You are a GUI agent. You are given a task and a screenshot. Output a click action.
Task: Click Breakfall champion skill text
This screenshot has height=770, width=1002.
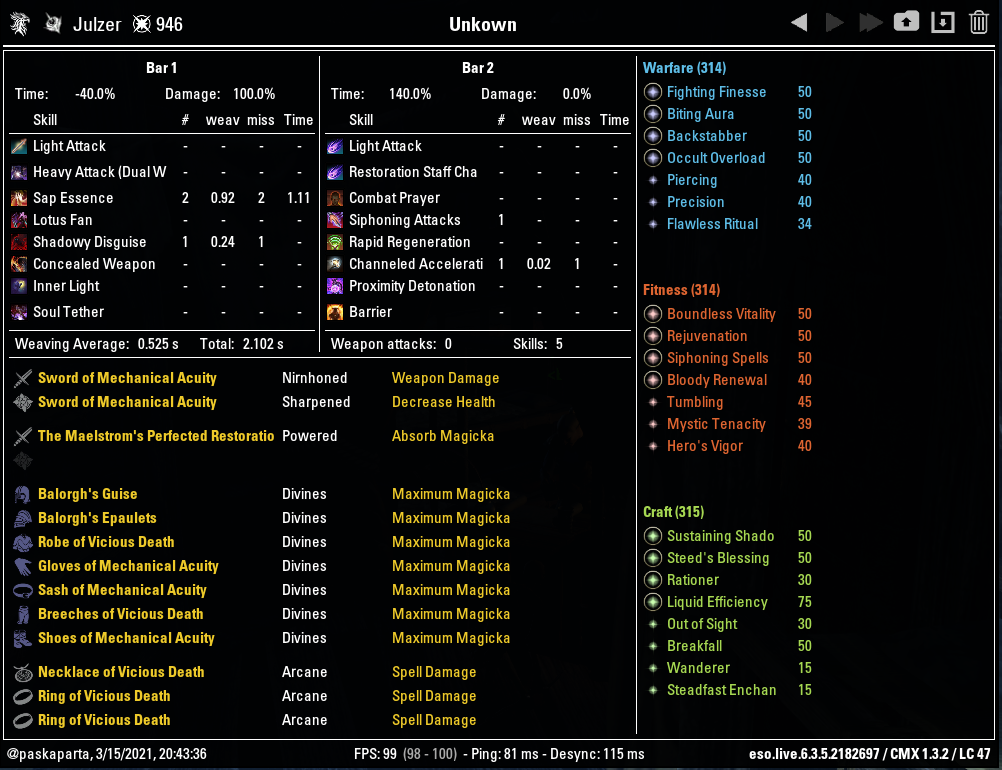point(695,646)
